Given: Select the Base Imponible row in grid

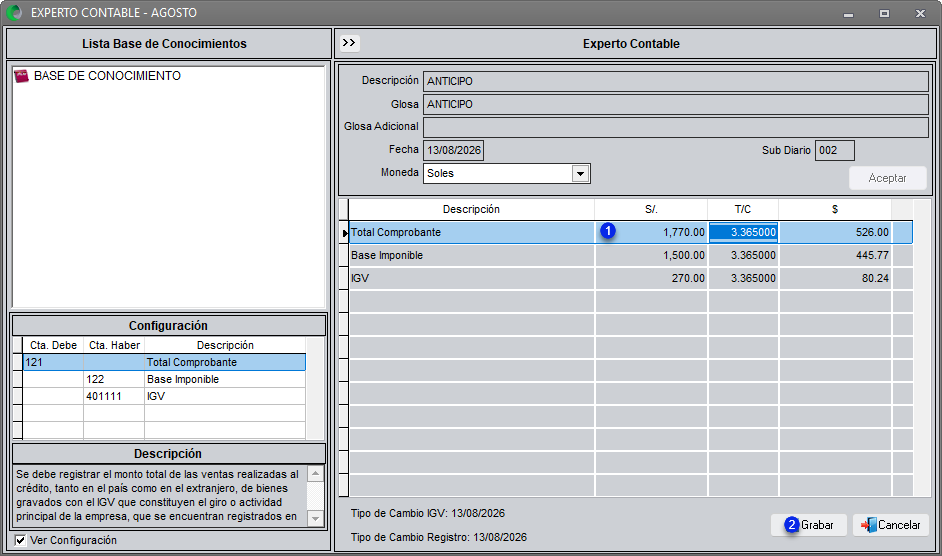Looking at the screenshot, I should (631, 255).
